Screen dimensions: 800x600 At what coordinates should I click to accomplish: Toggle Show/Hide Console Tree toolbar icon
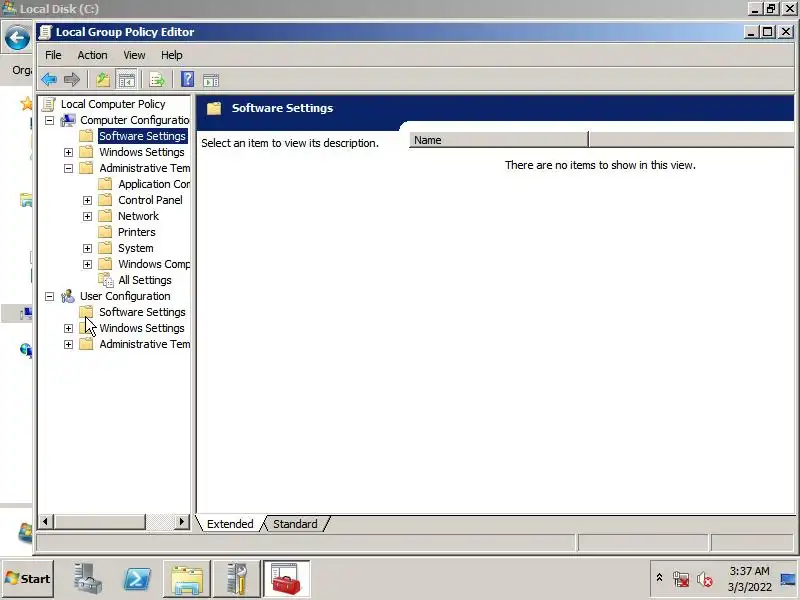tap(126, 80)
